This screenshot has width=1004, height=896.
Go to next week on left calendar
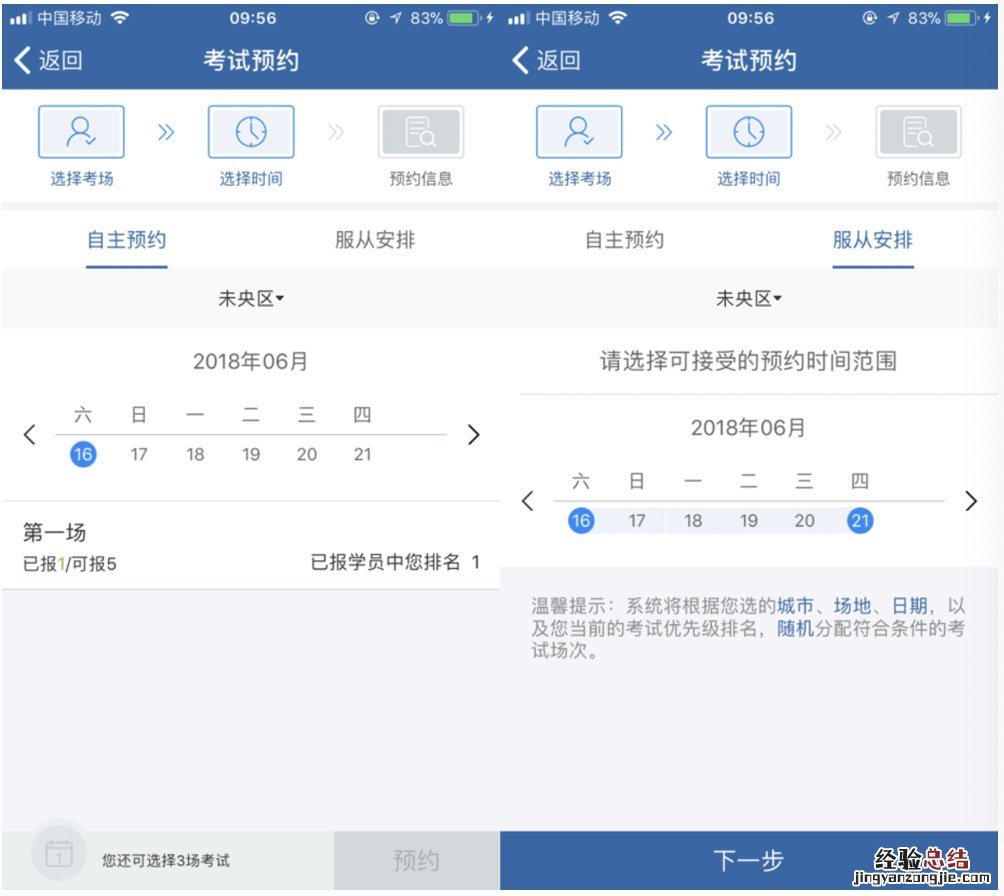click(x=473, y=434)
